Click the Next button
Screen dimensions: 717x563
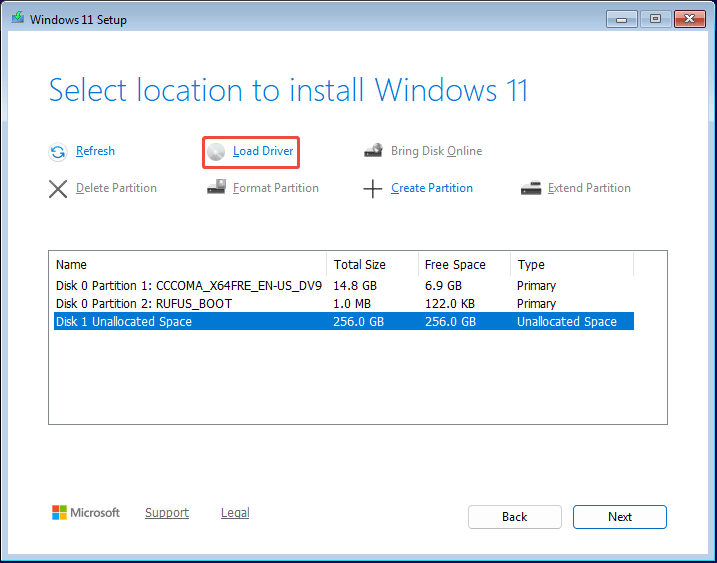pyautogui.click(x=620, y=517)
